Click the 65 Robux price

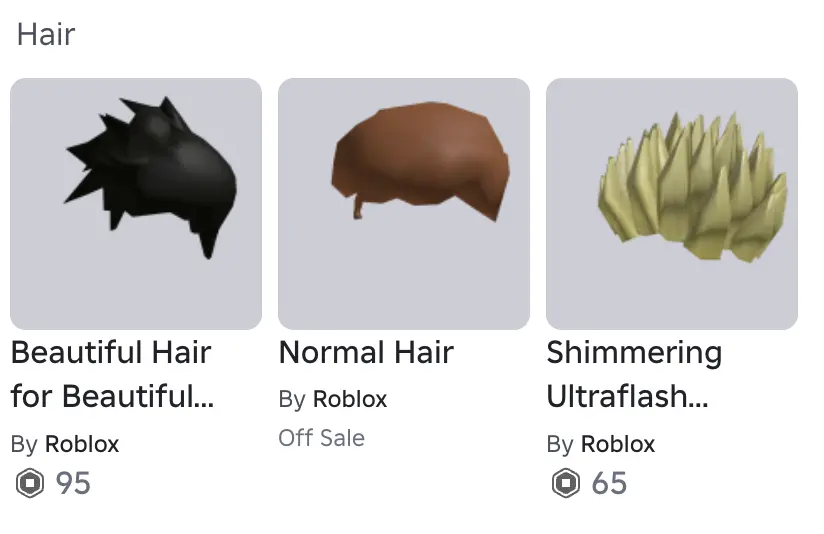[x=609, y=484]
